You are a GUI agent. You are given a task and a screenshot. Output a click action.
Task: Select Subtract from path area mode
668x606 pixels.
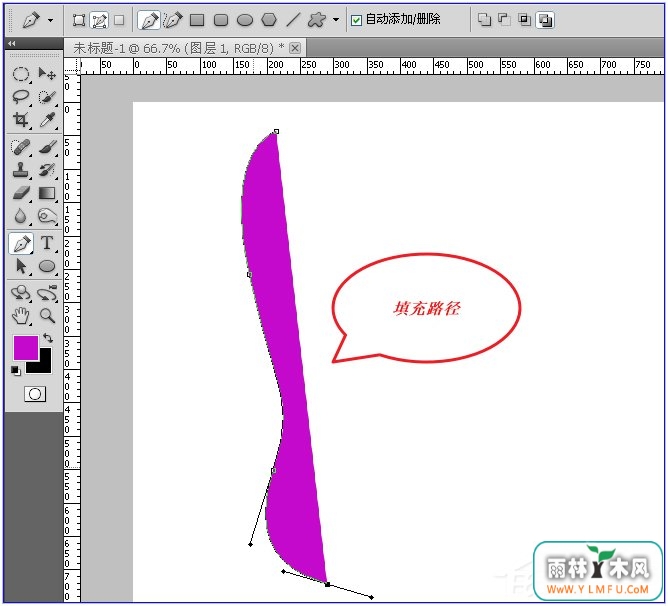504,20
